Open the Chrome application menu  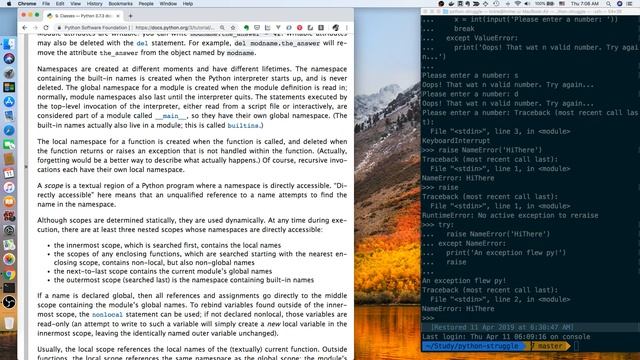(x=27, y=4)
